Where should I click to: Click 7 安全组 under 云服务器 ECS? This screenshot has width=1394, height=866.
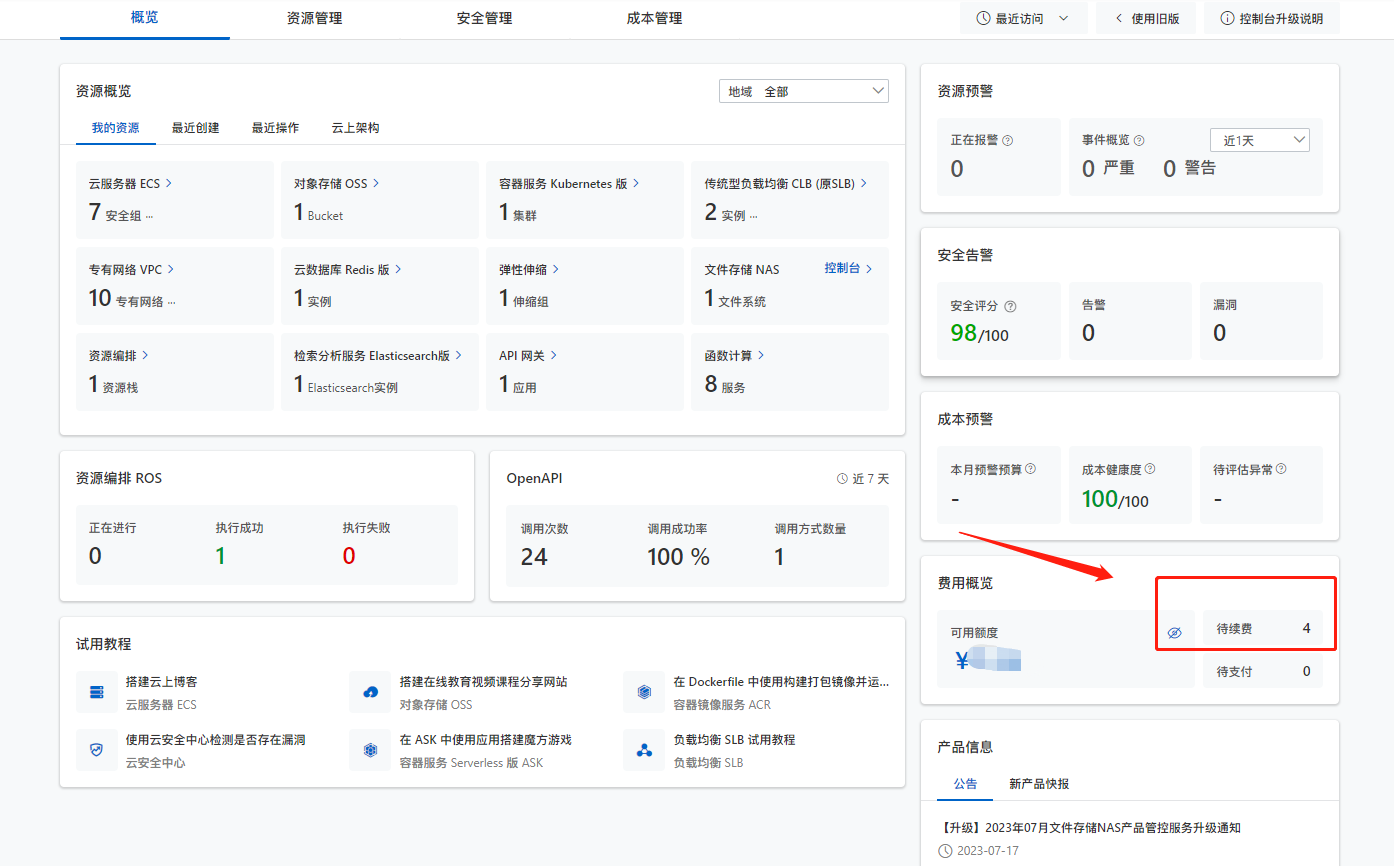click(121, 213)
